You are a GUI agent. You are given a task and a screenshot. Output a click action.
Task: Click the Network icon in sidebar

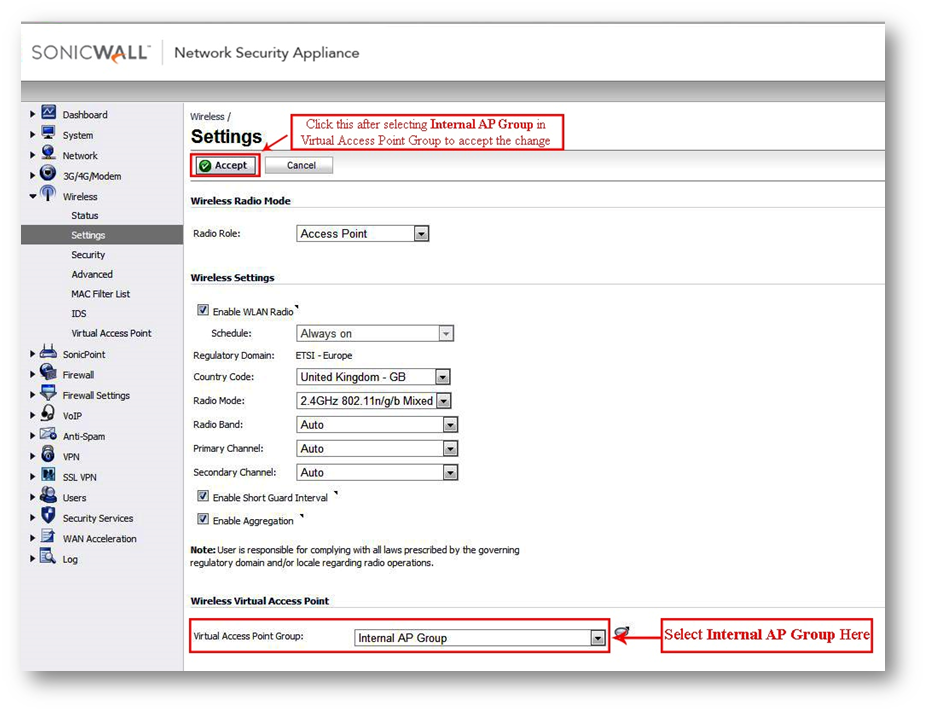click(48, 153)
